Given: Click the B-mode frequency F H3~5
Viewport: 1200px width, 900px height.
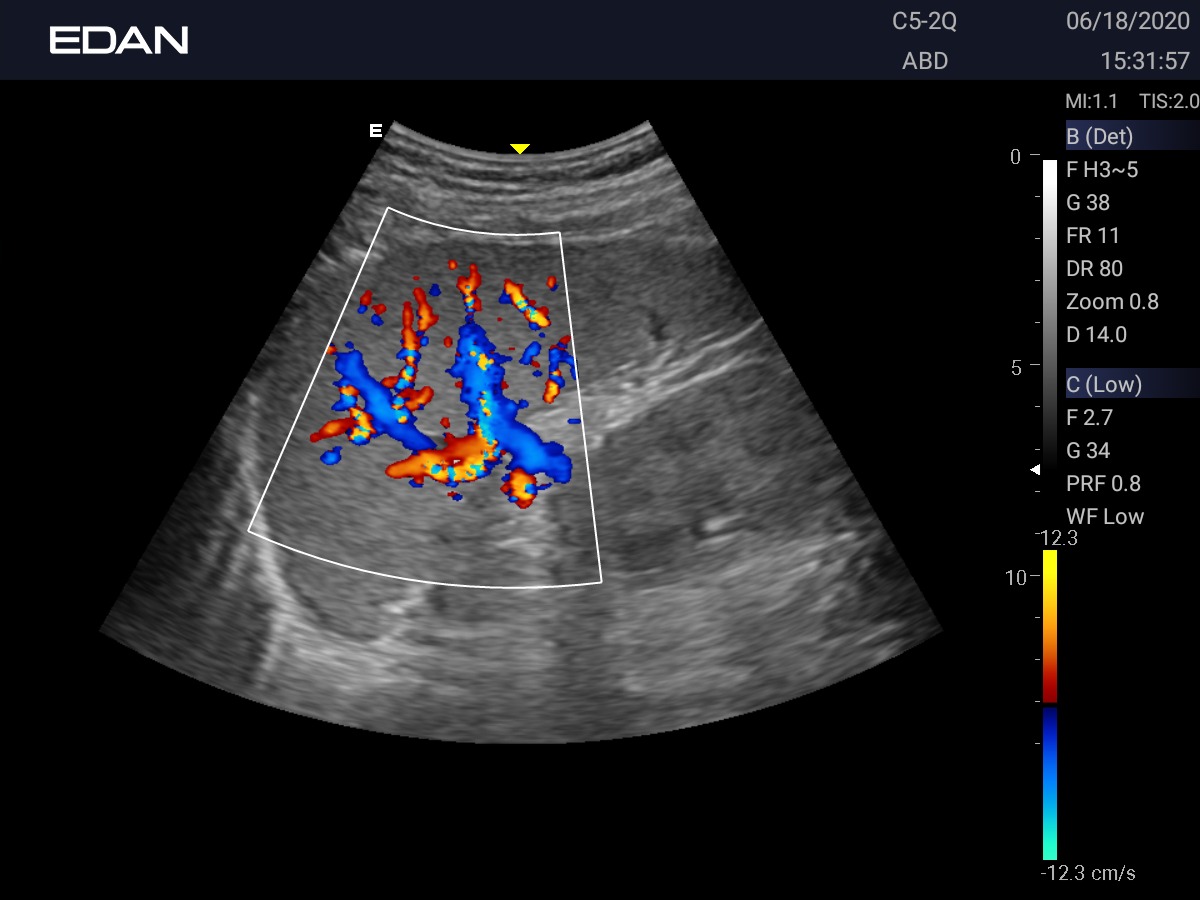Looking at the screenshot, I should tap(1102, 170).
